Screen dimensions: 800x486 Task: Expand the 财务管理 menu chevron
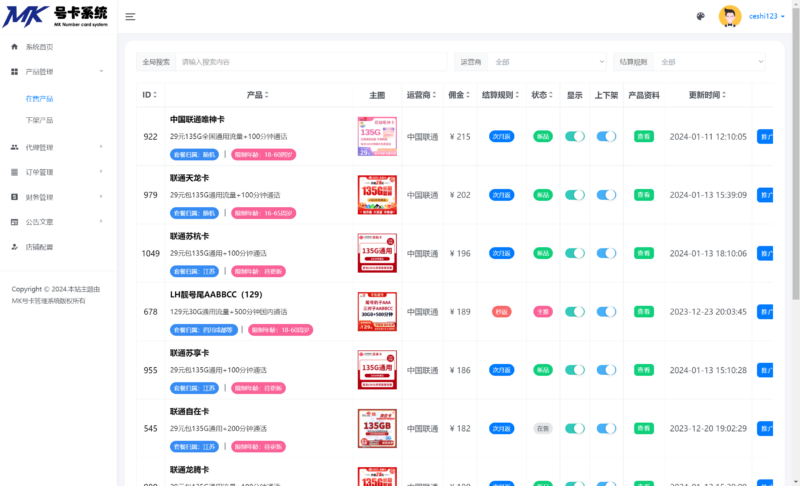(x=101, y=197)
